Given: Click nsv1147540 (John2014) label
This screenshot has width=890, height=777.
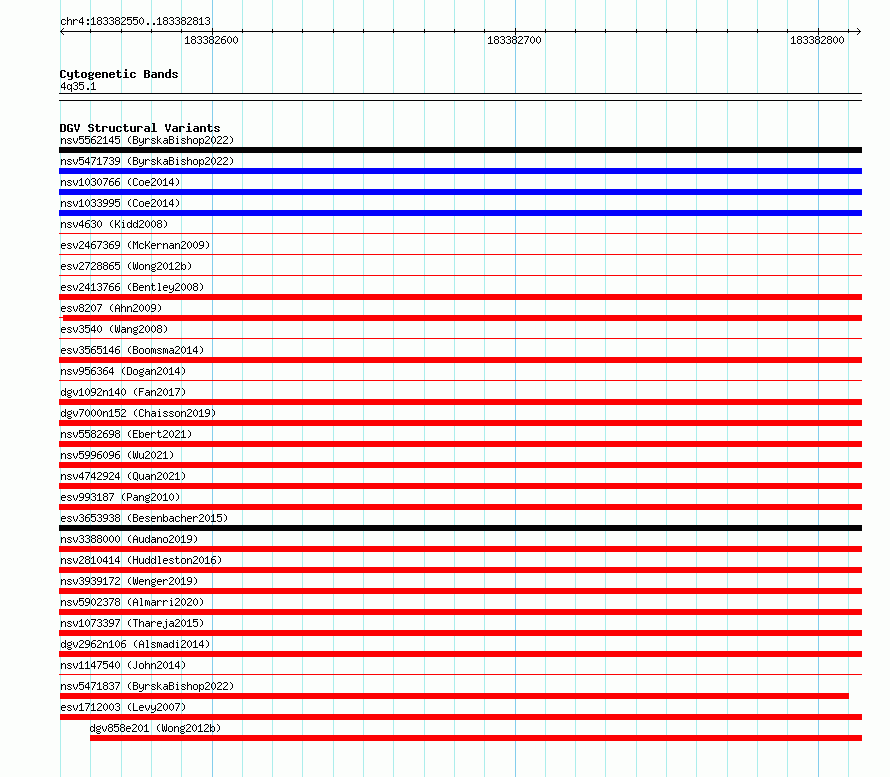Looking at the screenshot, I should 123,665.
